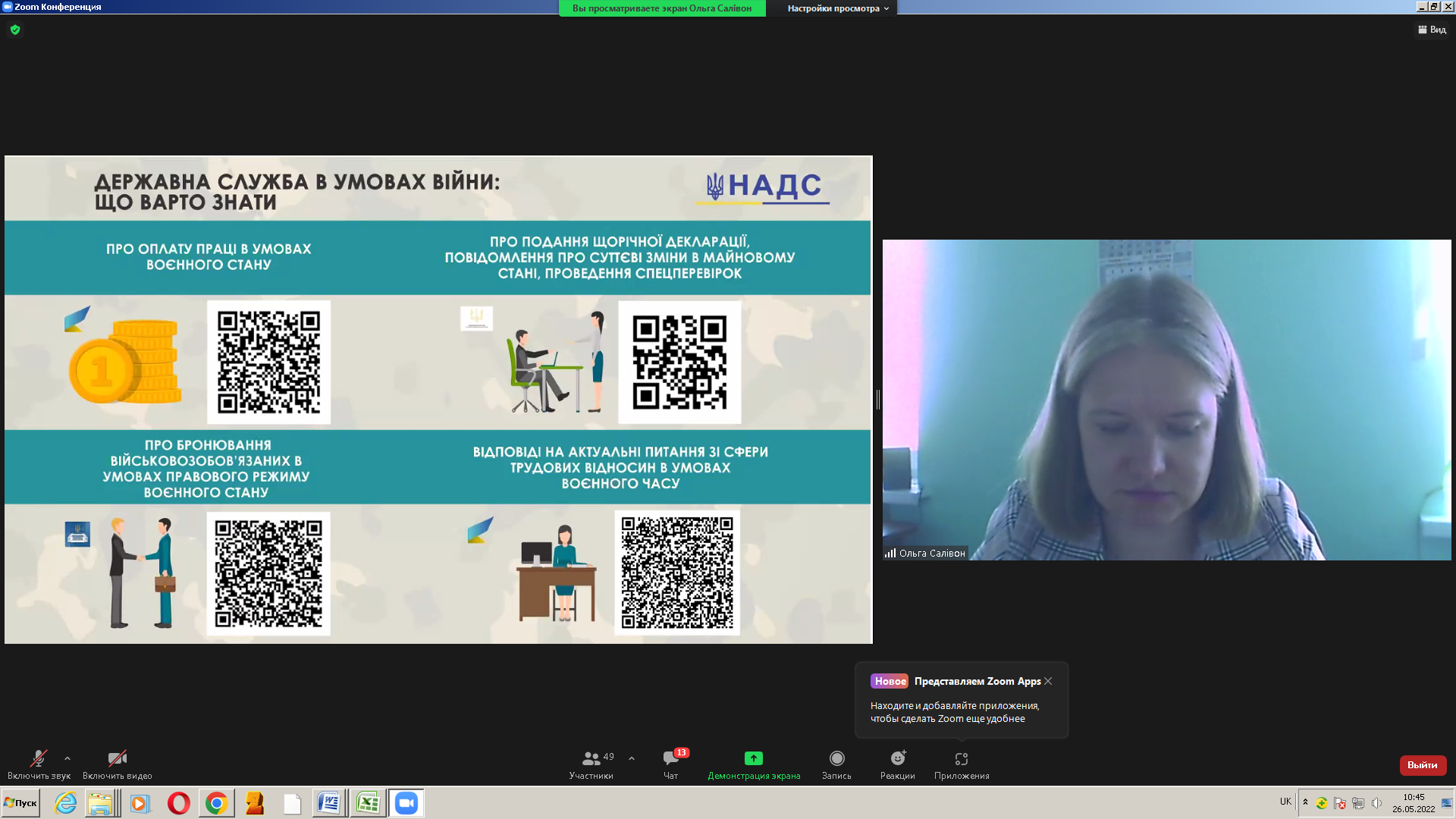The image size is (1456, 819).
Task: Switch to Microsoft Excel in taskbar
Action: (368, 803)
